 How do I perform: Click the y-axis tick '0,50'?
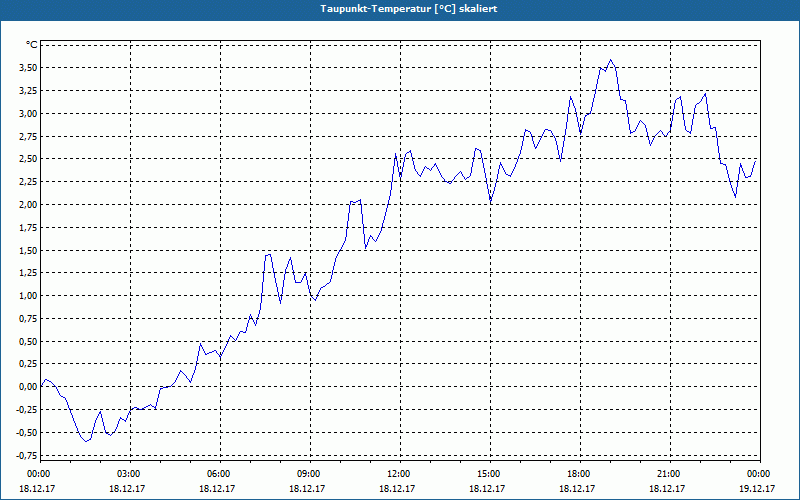(x=29, y=341)
